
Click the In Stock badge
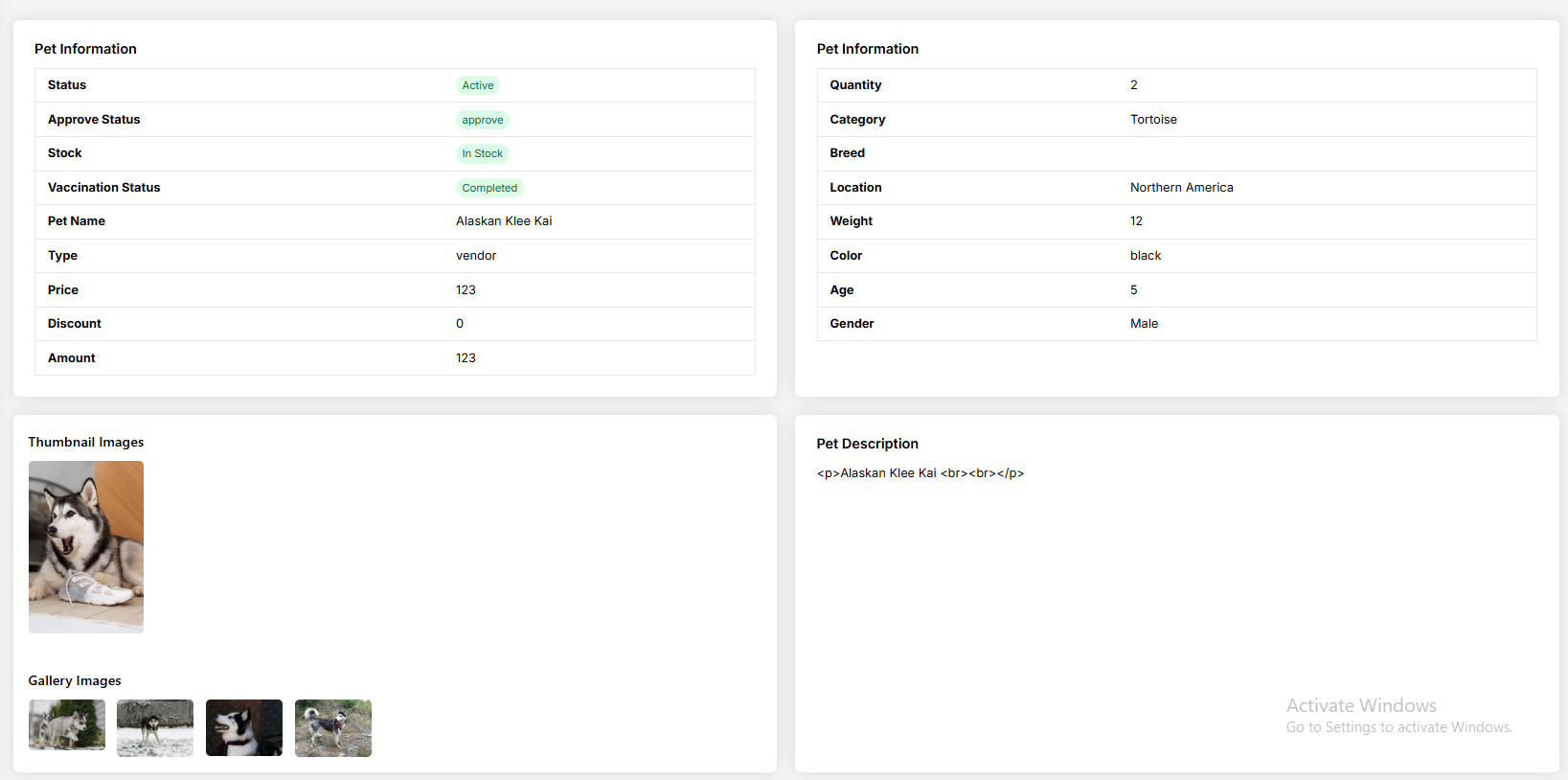[482, 153]
